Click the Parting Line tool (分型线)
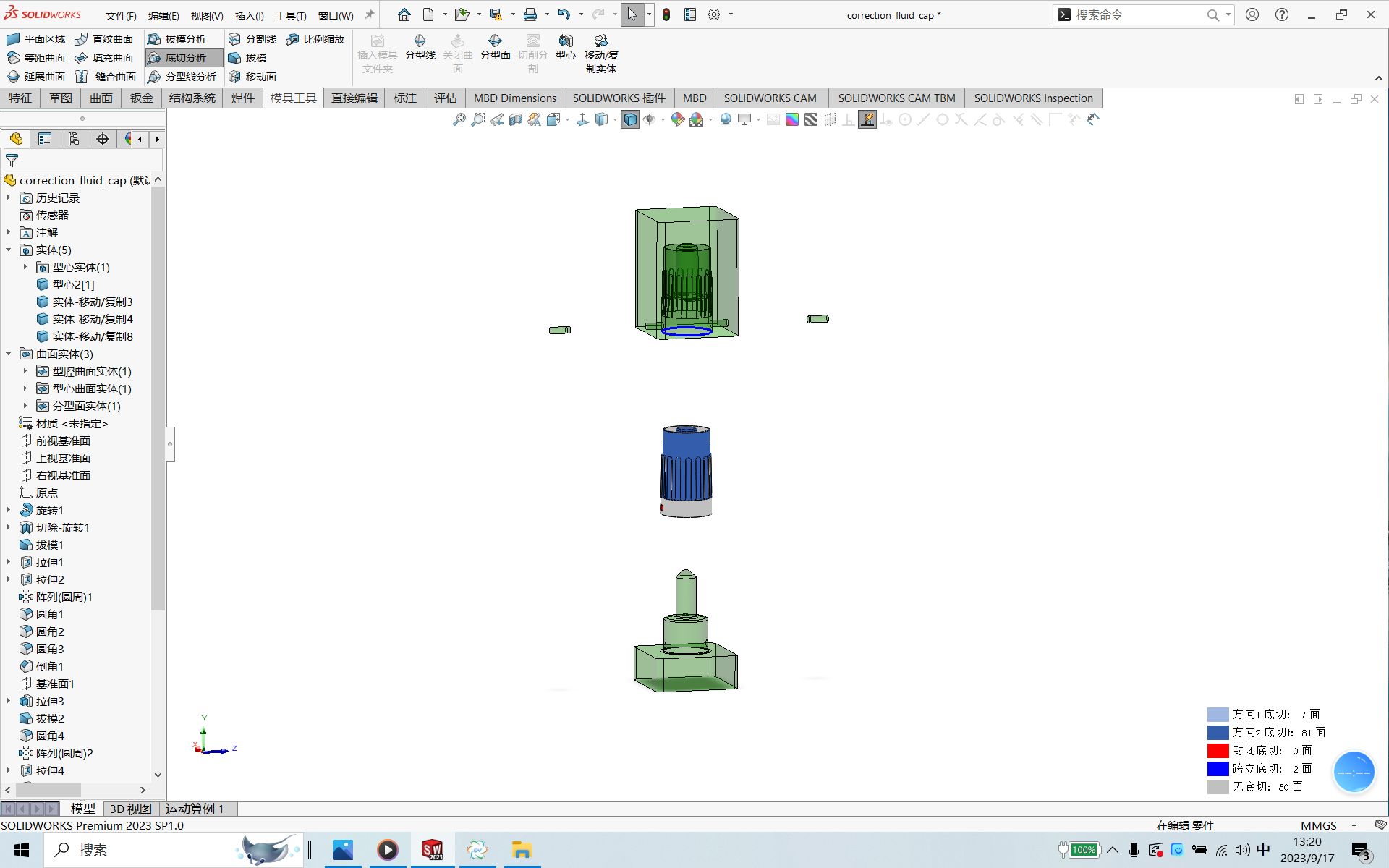The width and height of the screenshot is (1389, 868). click(x=420, y=46)
